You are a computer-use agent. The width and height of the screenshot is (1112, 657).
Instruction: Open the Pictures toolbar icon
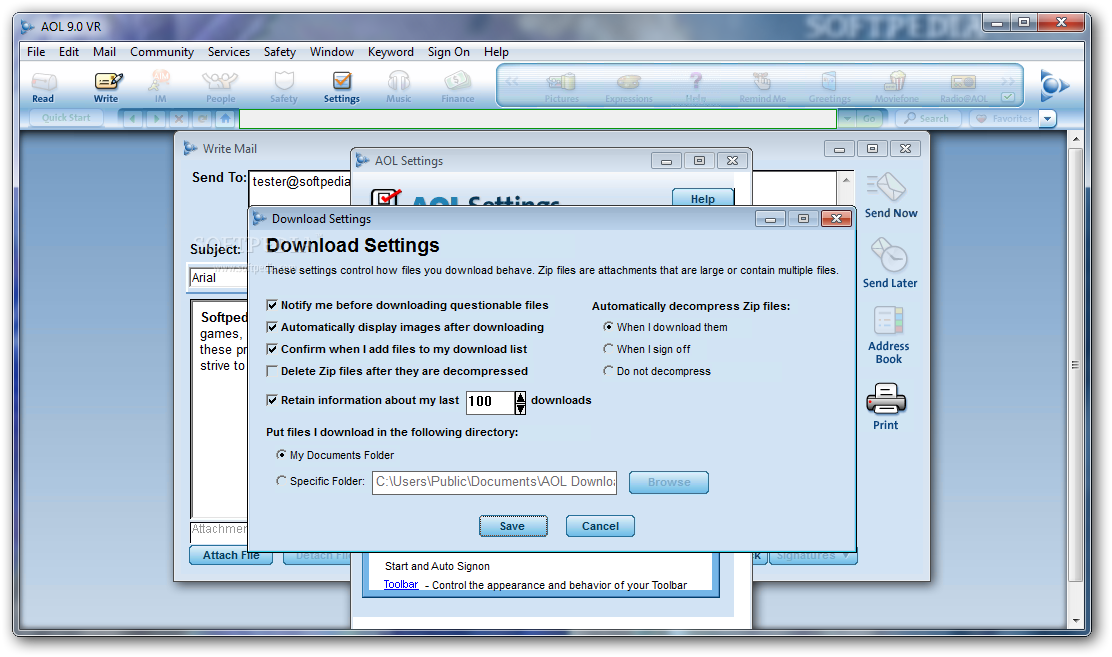(562, 87)
